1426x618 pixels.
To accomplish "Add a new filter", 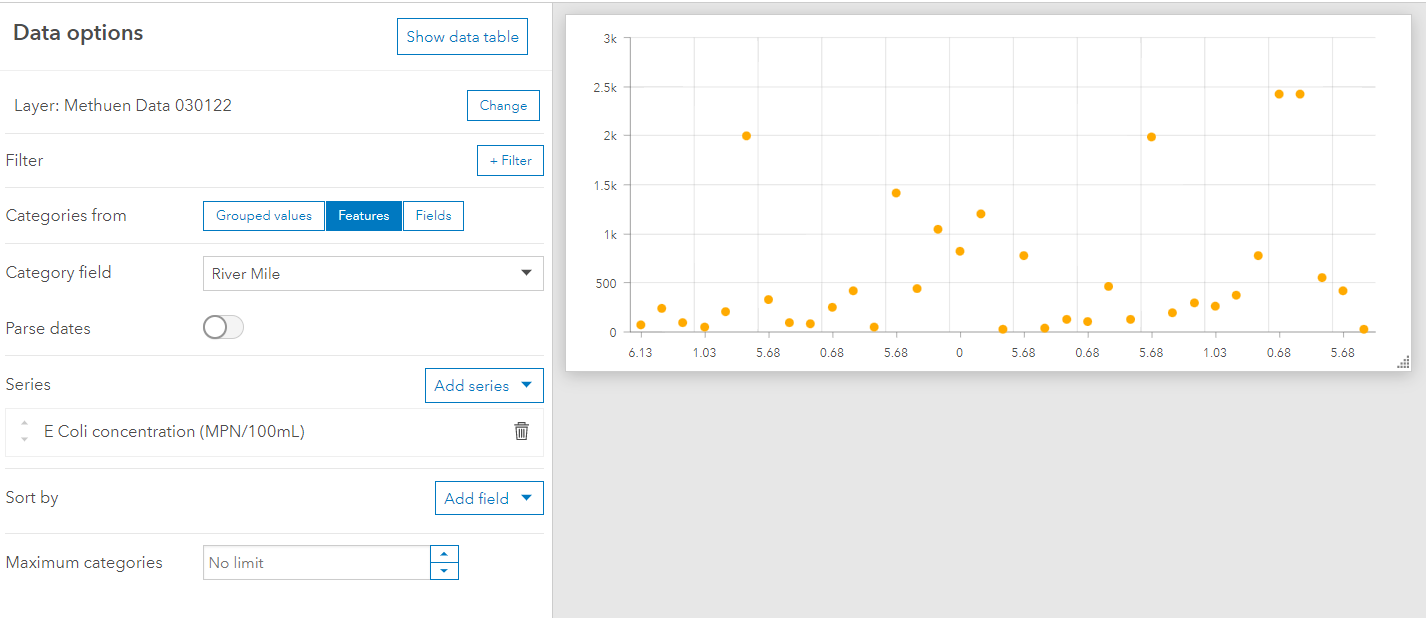I will click(x=510, y=160).
